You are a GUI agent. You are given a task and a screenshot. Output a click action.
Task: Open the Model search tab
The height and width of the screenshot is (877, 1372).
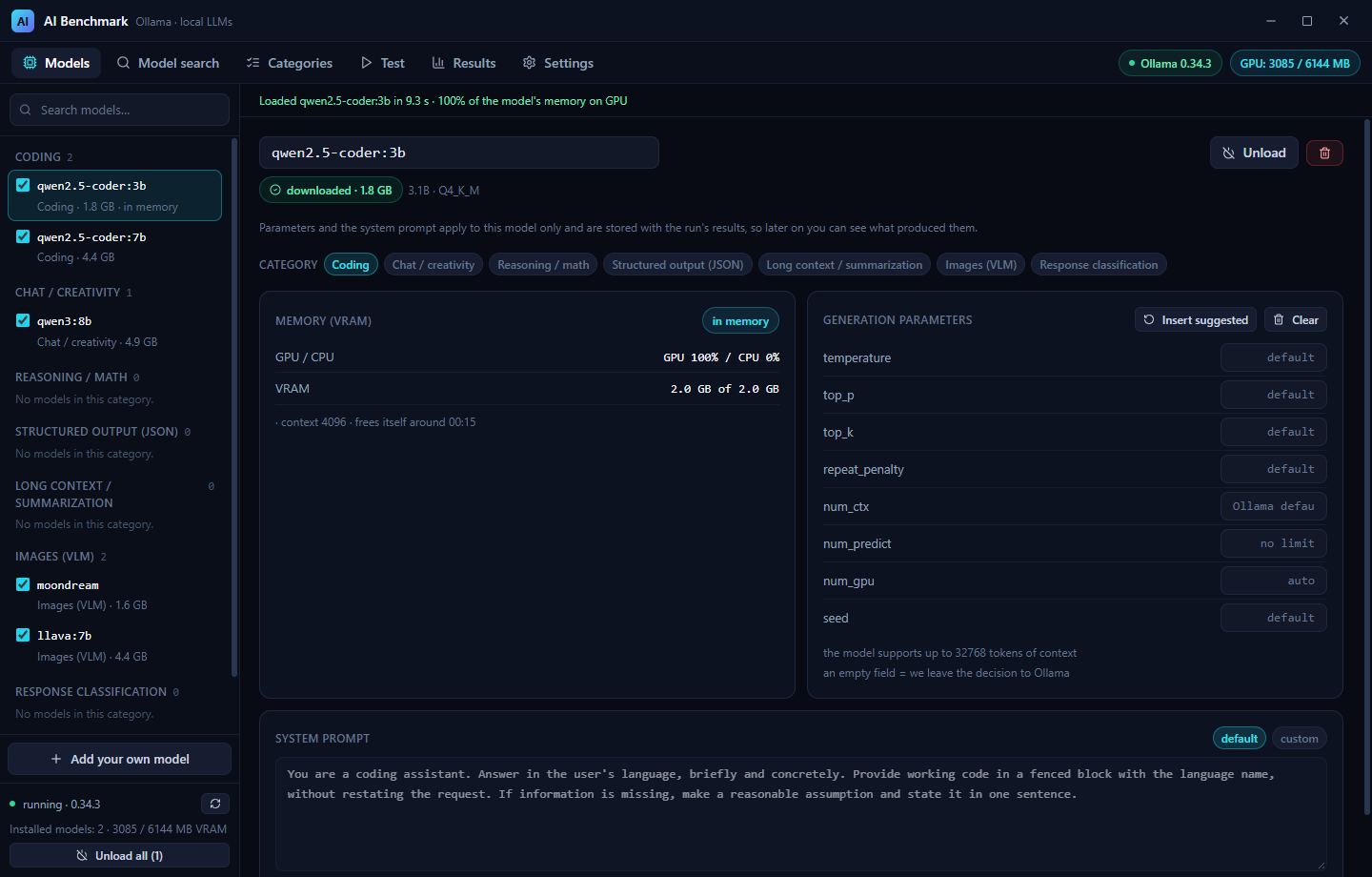coord(168,63)
